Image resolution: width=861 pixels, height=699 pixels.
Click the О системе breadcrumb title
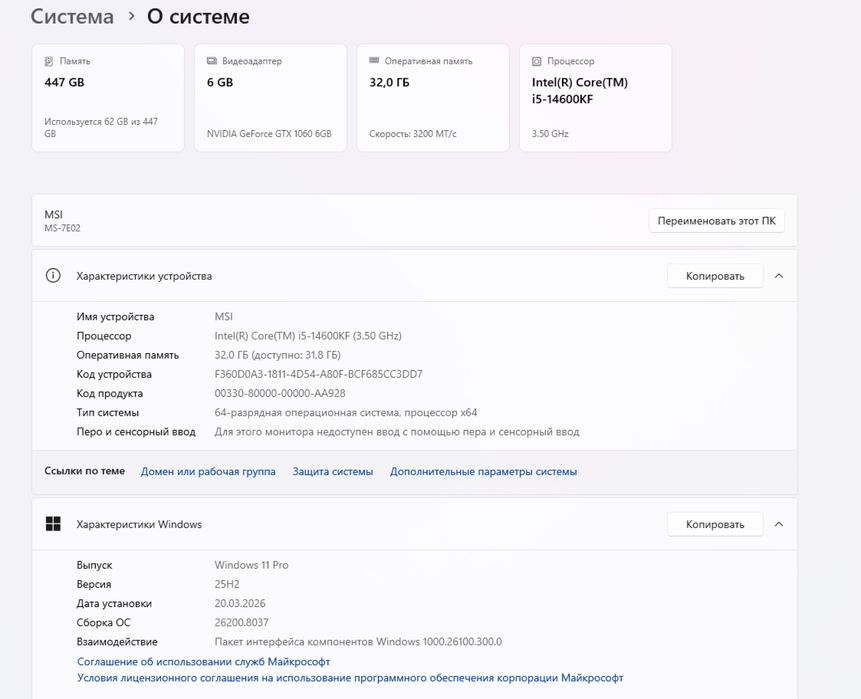coord(198,16)
